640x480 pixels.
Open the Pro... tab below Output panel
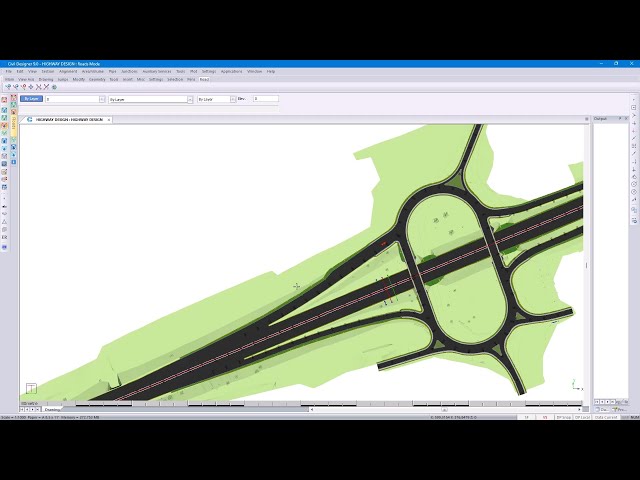click(x=620, y=409)
